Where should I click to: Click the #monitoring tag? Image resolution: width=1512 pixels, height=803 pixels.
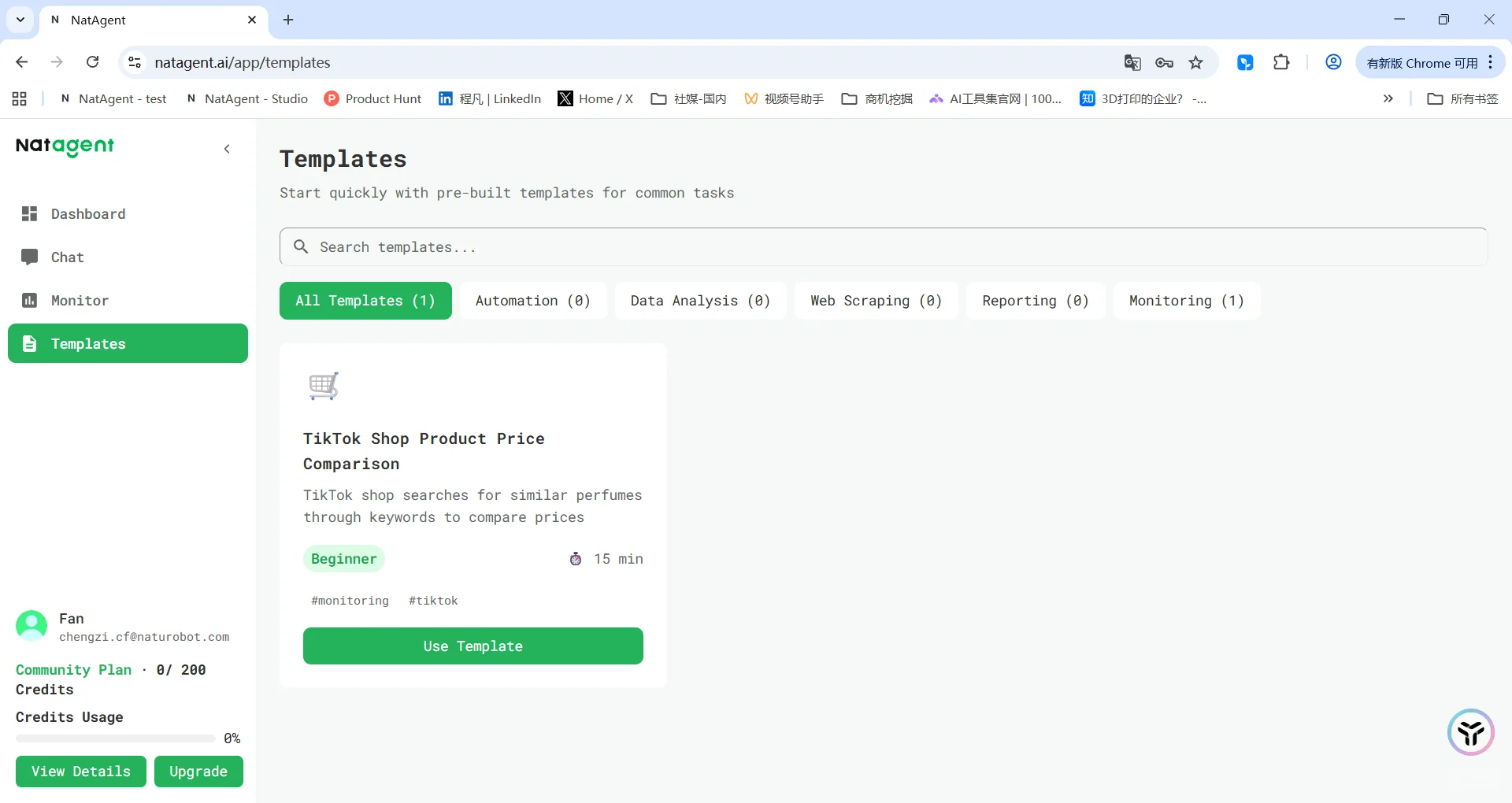[350, 601]
